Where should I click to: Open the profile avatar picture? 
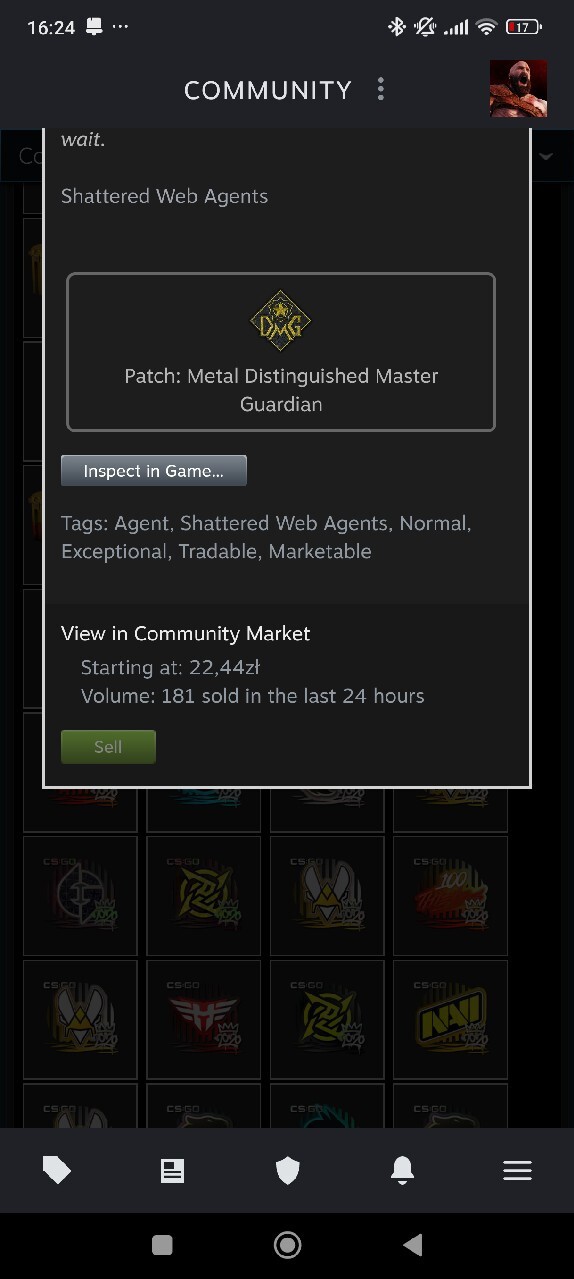518,89
